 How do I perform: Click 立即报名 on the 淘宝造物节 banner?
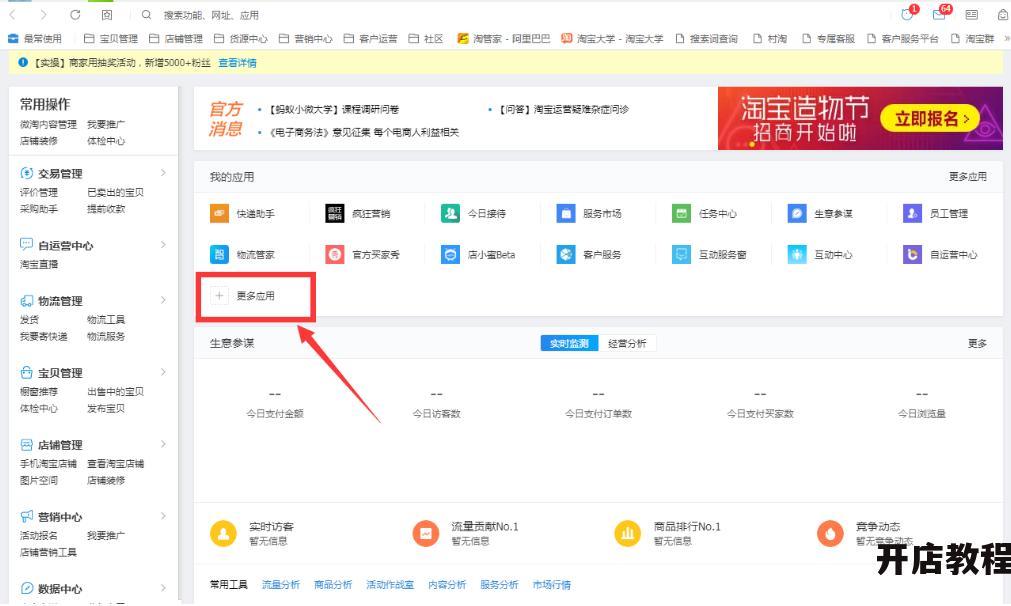click(929, 119)
